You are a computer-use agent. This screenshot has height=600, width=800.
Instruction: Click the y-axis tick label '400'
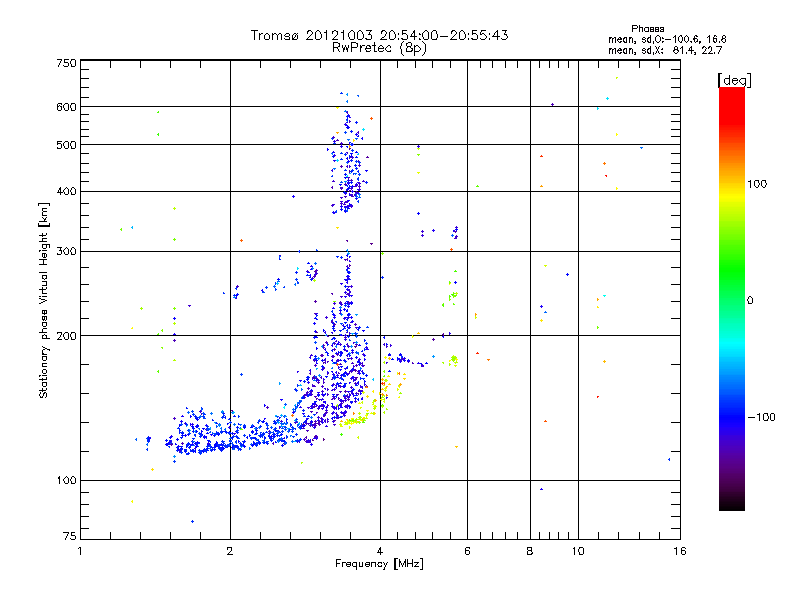coord(66,191)
